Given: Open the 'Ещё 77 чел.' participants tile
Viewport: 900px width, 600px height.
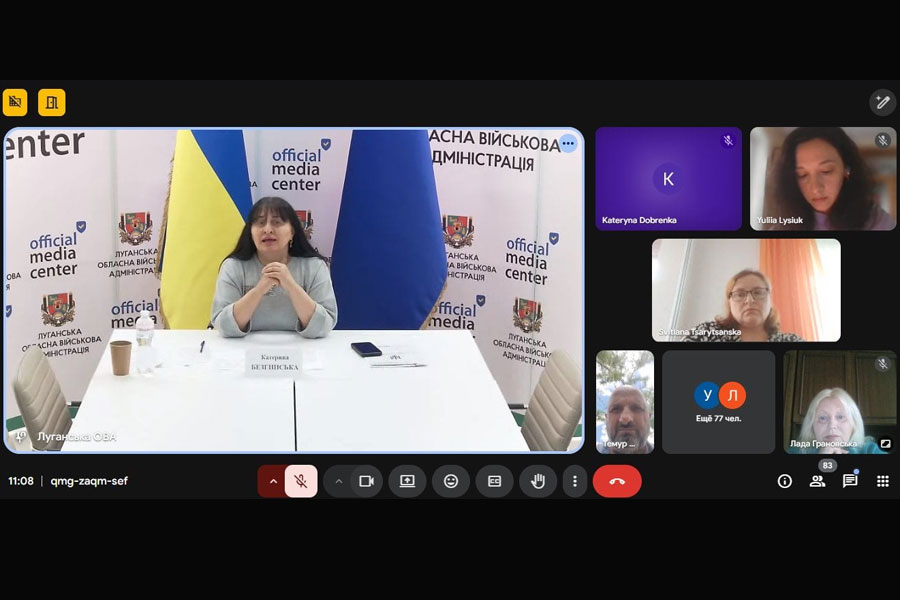Looking at the screenshot, I should 718,402.
